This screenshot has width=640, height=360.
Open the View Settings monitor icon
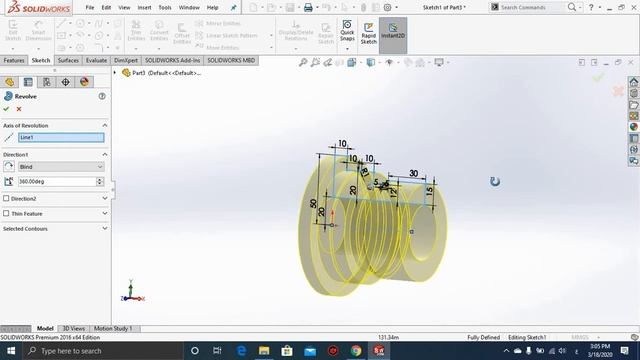(439, 62)
